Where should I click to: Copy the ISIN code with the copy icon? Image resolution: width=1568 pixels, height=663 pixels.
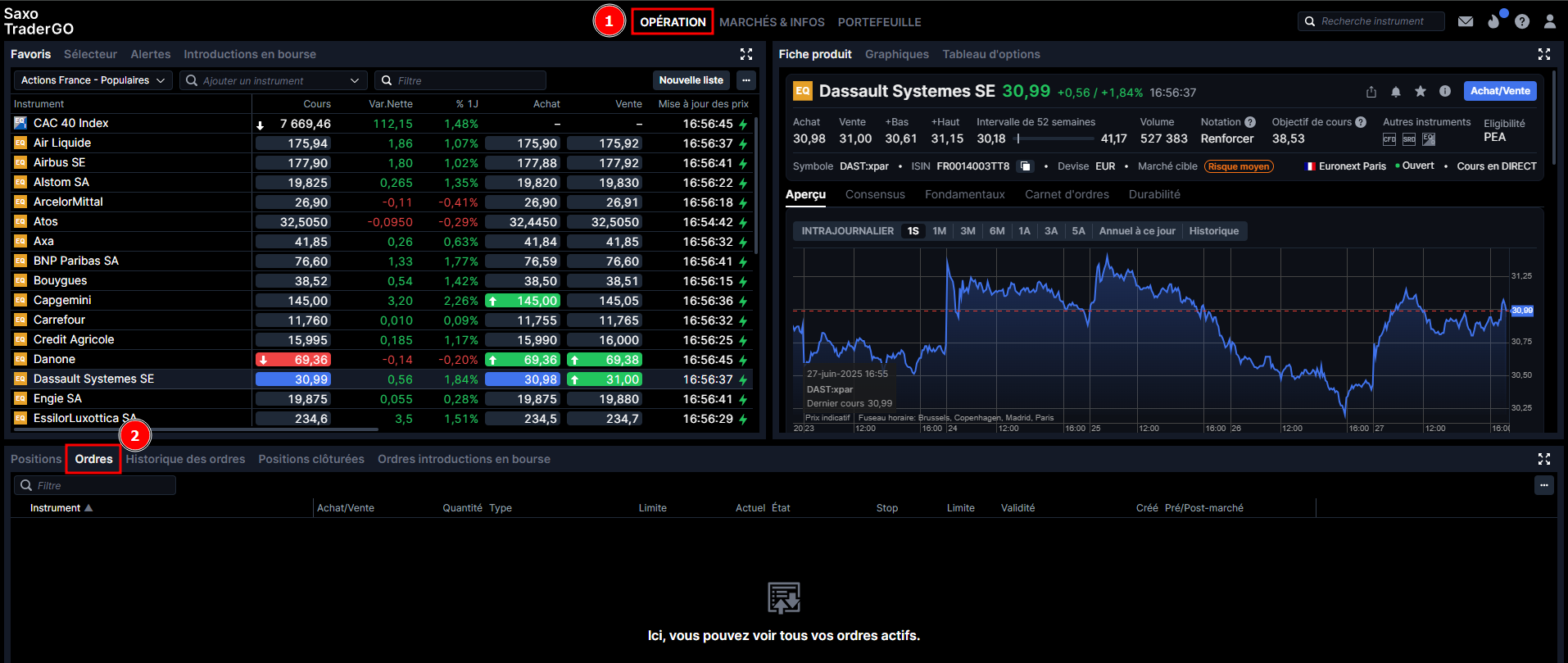[1024, 166]
